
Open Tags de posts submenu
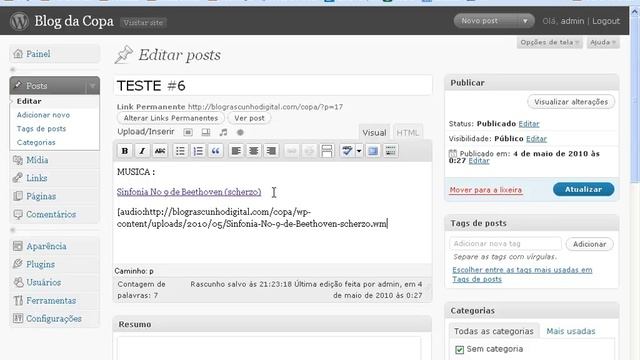click(41, 129)
